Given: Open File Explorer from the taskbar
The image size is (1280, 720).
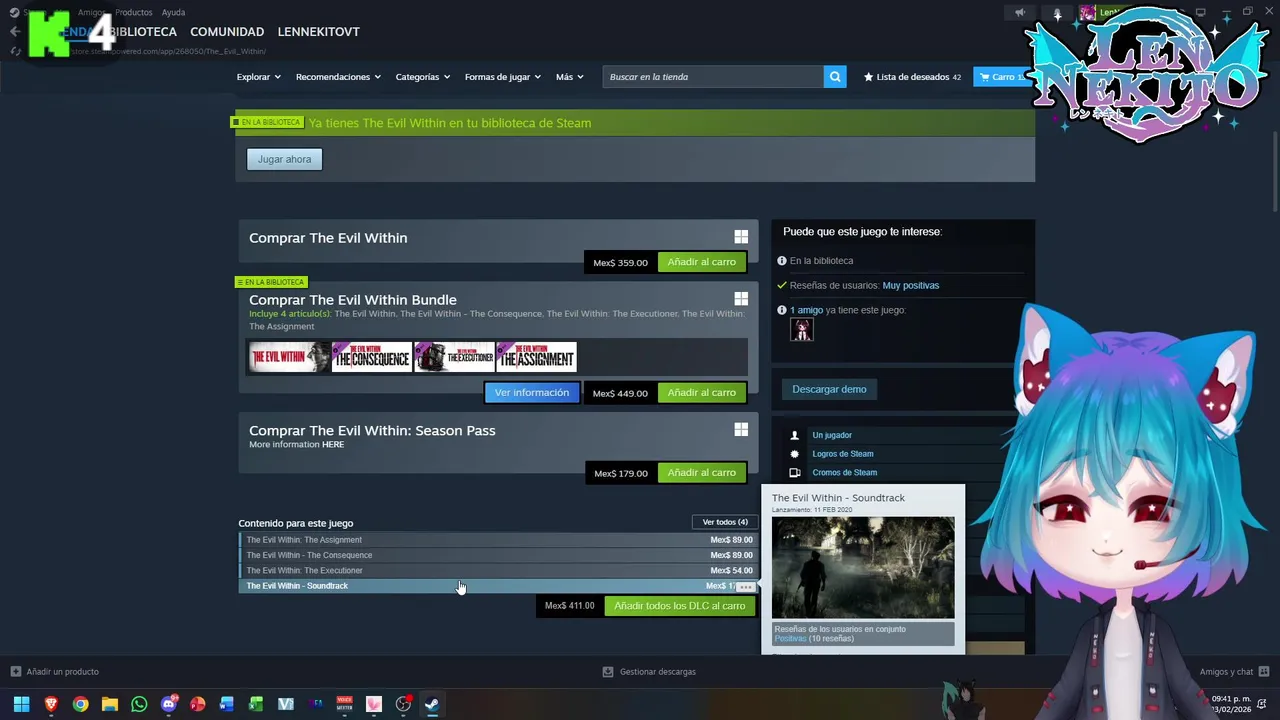Looking at the screenshot, I should pyautogui.click(x=110, y=704).
